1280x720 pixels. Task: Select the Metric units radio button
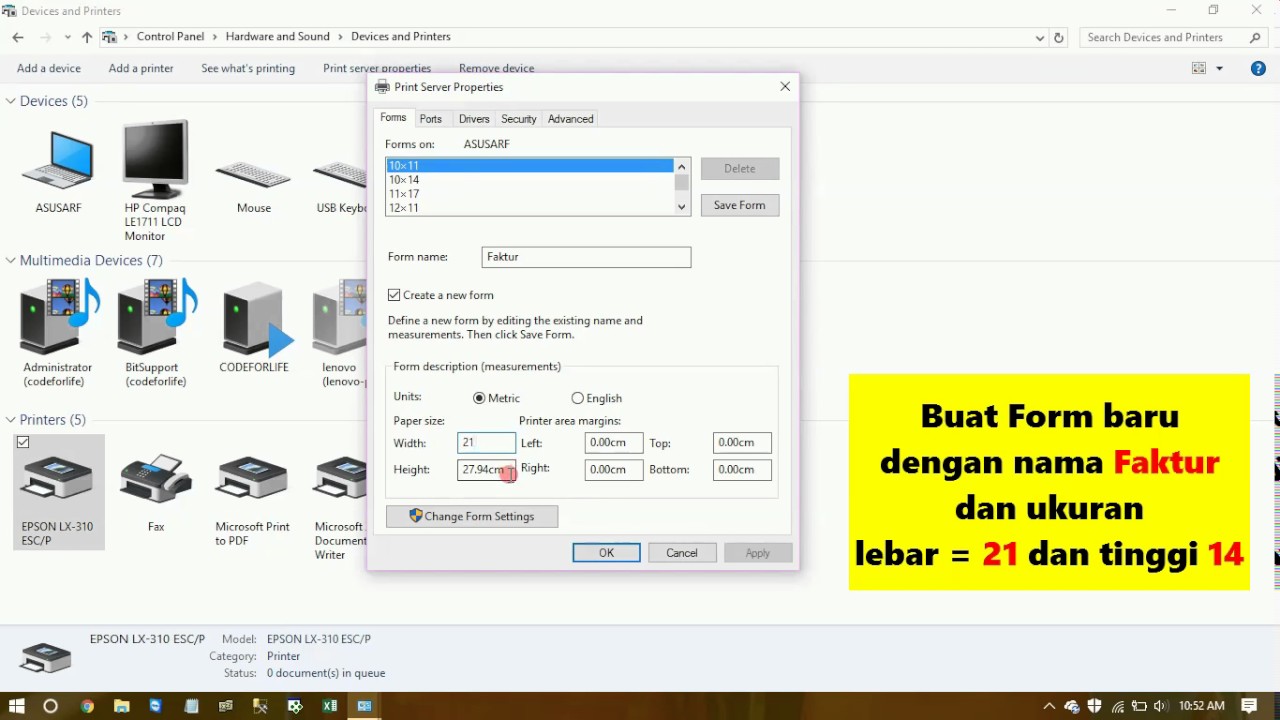(x=479, y=398)
